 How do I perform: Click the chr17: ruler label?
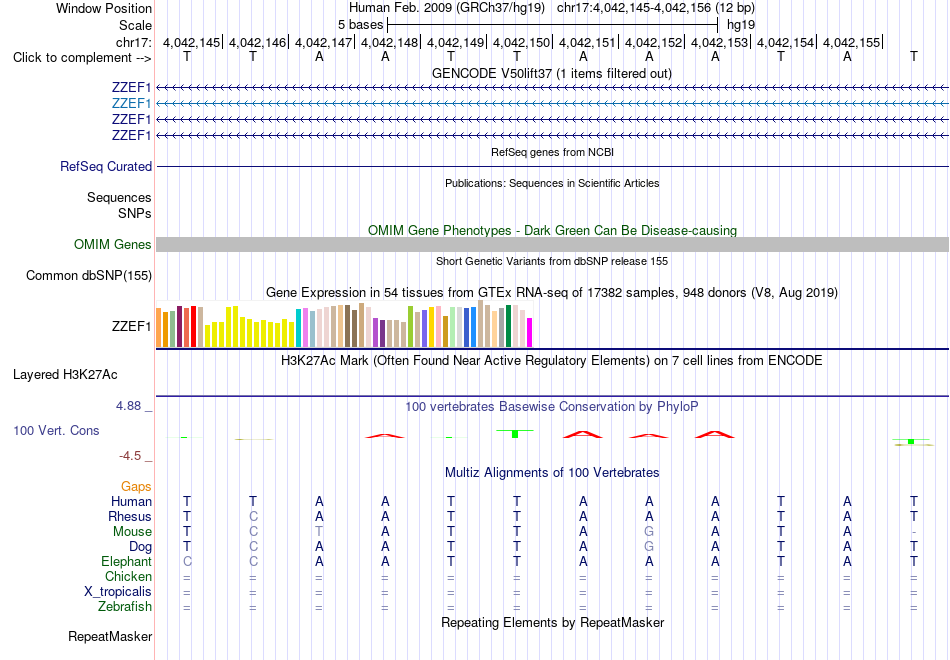pyautogui.click(x=133, y=42)
